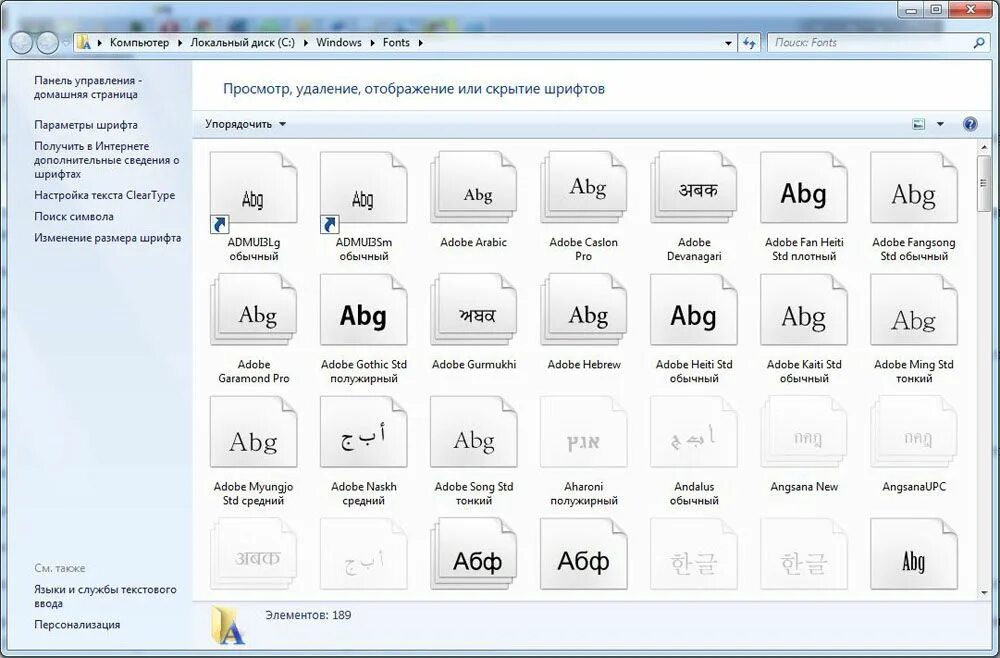Open Параметры шрифта link
Screen dimensions: 1000x658
click(x=85, y=125)
